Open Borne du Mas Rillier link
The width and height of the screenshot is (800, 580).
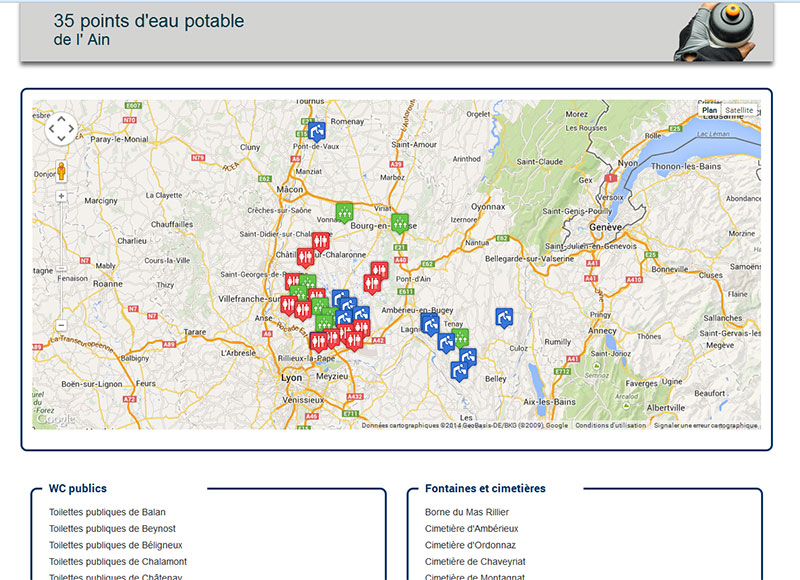[467, 512]
